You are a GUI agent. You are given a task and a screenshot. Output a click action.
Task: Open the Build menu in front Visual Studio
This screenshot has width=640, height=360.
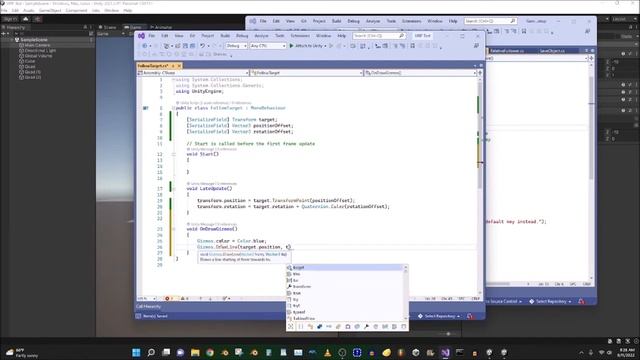225,36
